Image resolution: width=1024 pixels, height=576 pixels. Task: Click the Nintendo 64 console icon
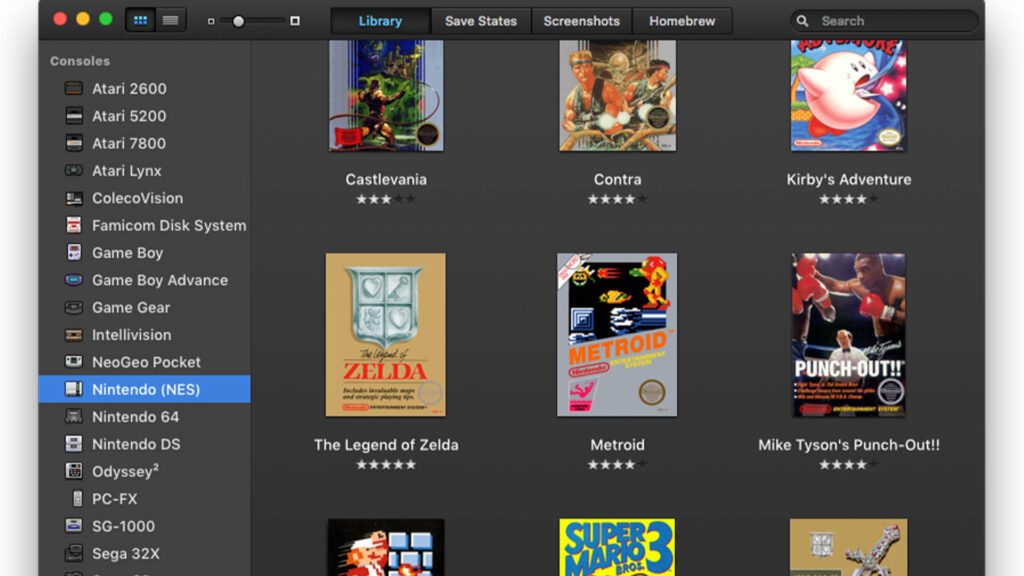pyautogui.click(x=74, y=417)
